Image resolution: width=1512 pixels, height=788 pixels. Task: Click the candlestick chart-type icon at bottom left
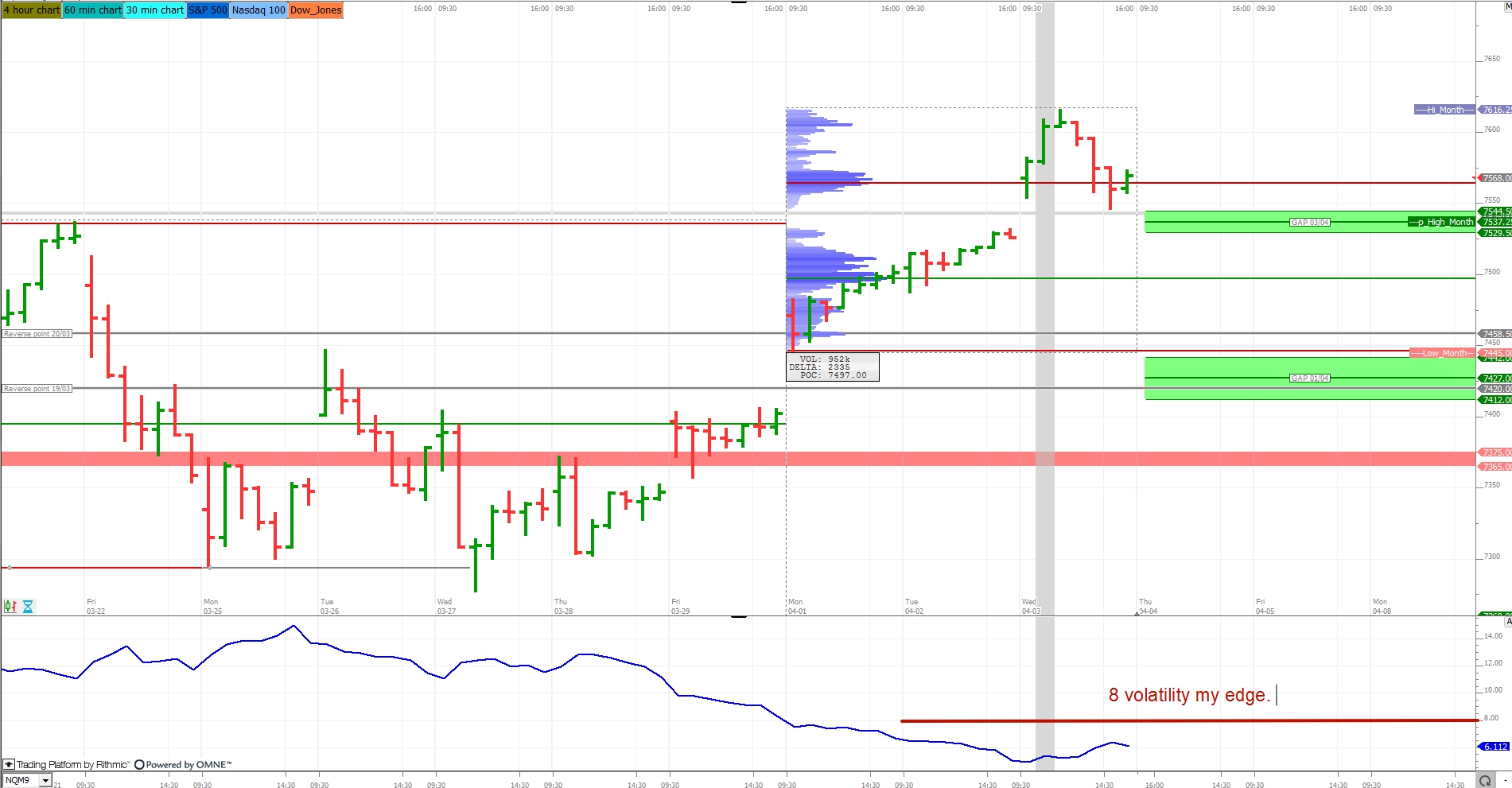click(x=10, y=607)
